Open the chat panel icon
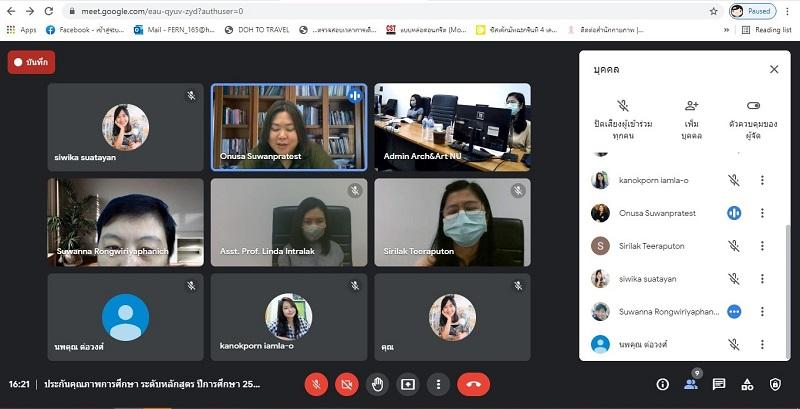Screen dimensions: 800x409 point(719,385)
